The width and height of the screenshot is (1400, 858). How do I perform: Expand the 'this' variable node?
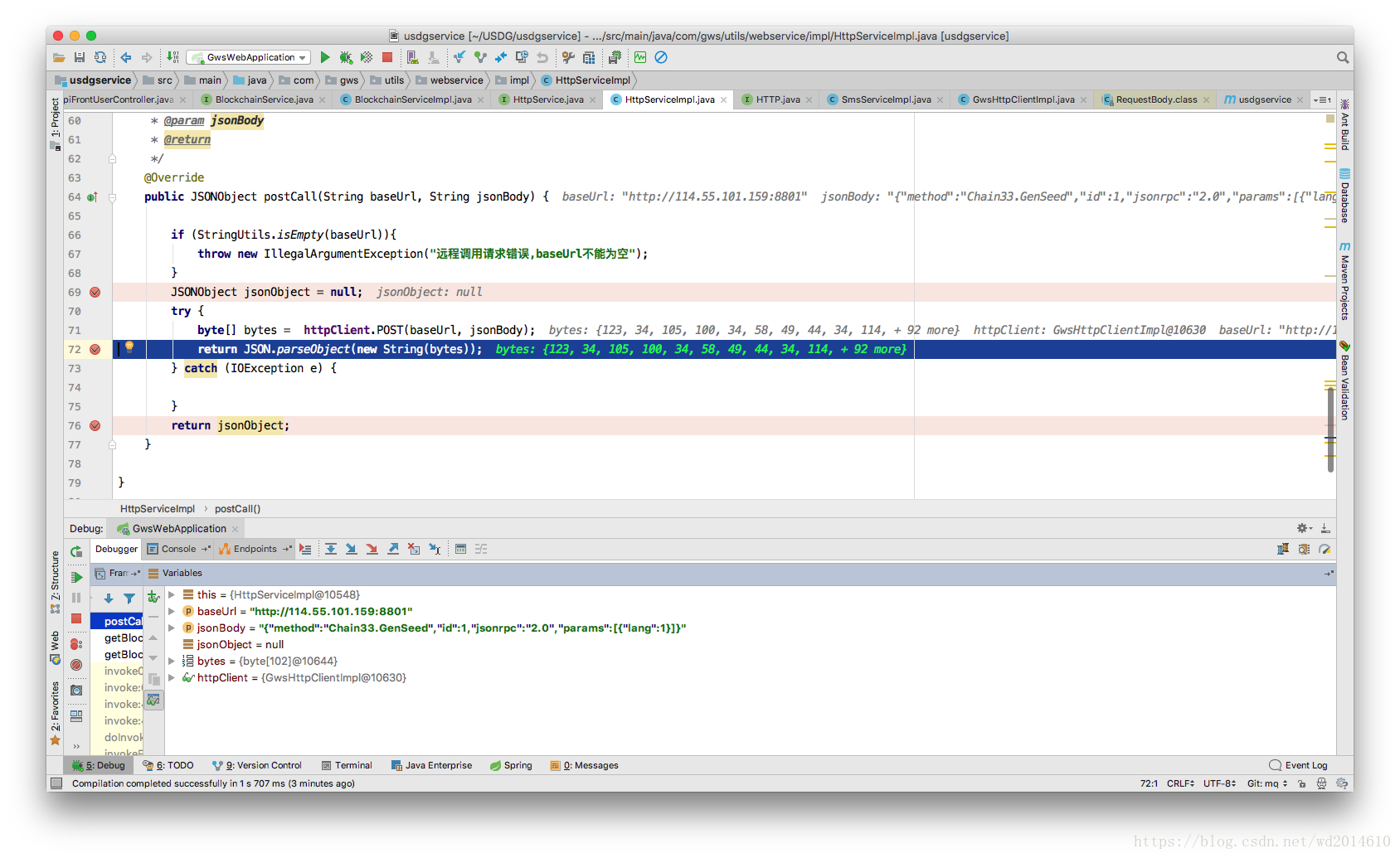(172, 594)
